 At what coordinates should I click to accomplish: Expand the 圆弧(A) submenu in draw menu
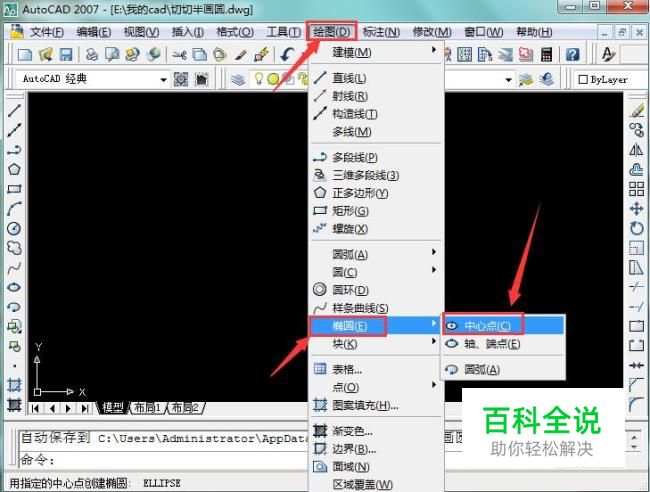pos(375,254)
